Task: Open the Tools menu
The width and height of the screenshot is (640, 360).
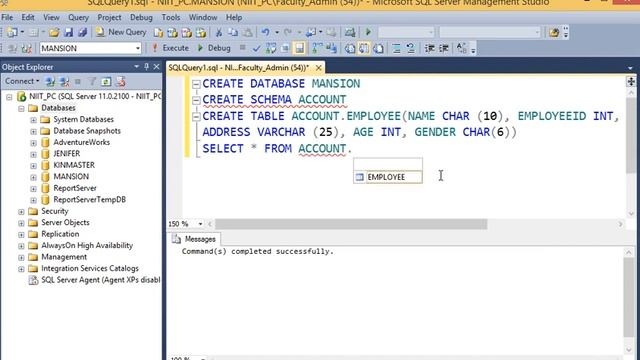Action: pos(171,18)
